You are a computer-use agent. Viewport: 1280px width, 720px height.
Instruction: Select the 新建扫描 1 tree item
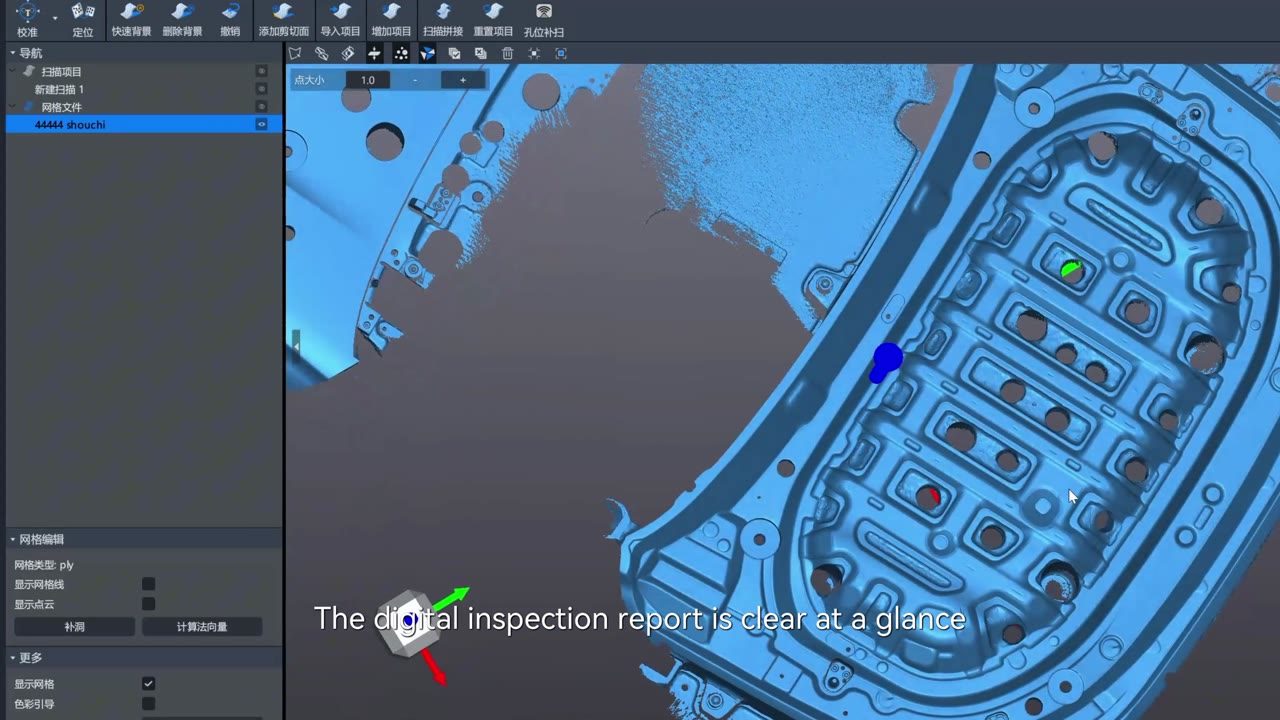[59, 90]
